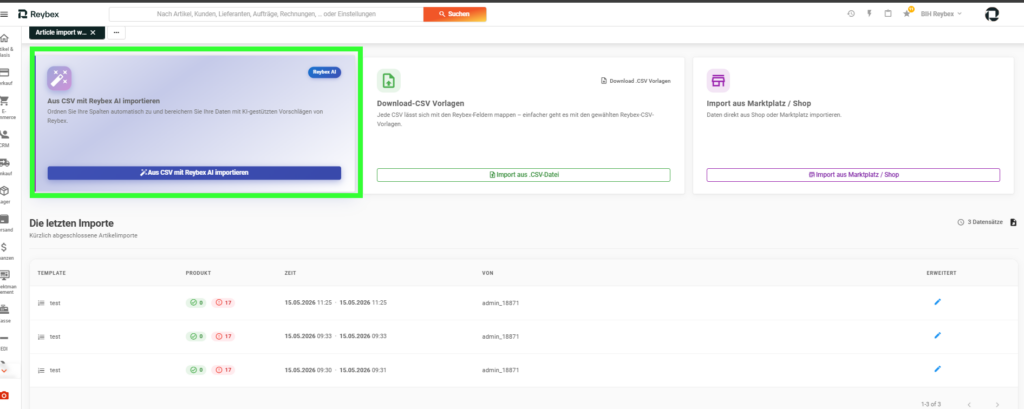Click the Die letzten Importe heading
The width and height of the screenshot is (1024, 409).
click(x=71, y=223)
